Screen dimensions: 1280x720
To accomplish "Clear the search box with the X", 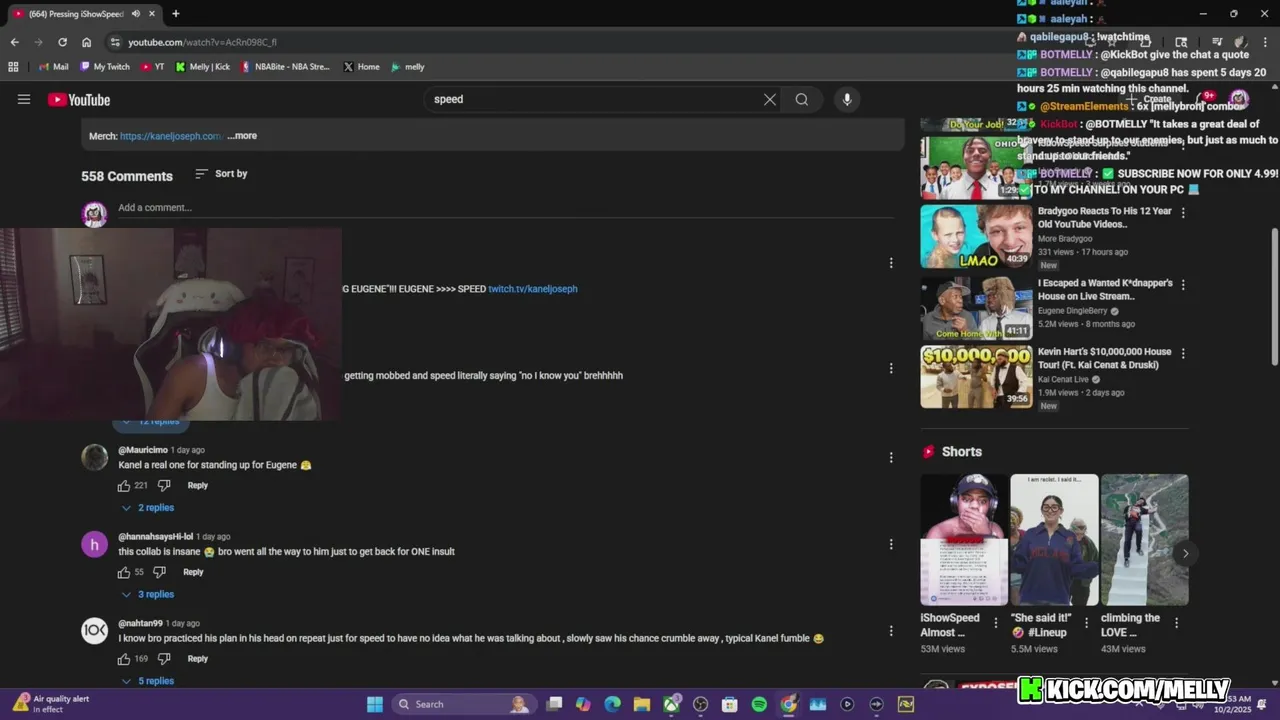I will (770, 99).
